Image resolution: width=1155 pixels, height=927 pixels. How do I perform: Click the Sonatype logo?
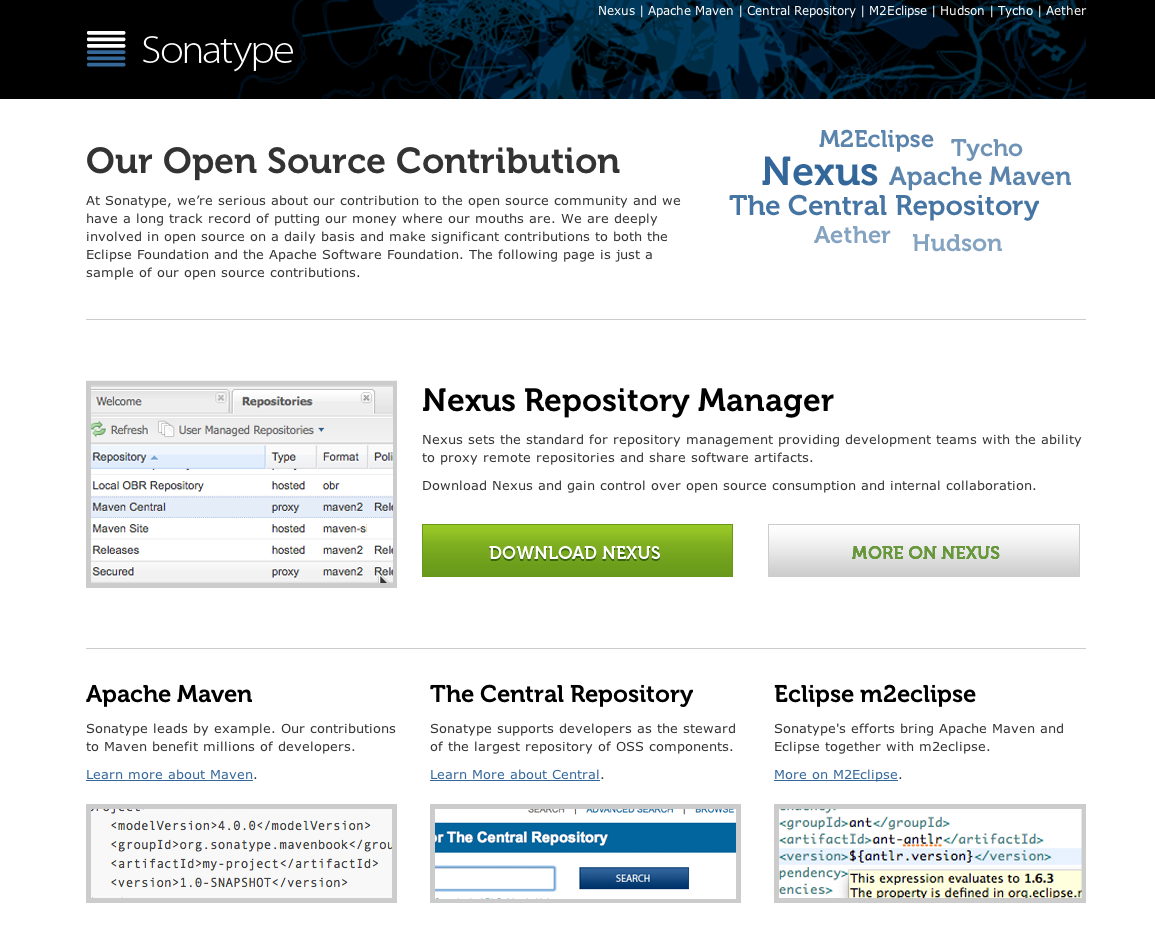(190, 50)
